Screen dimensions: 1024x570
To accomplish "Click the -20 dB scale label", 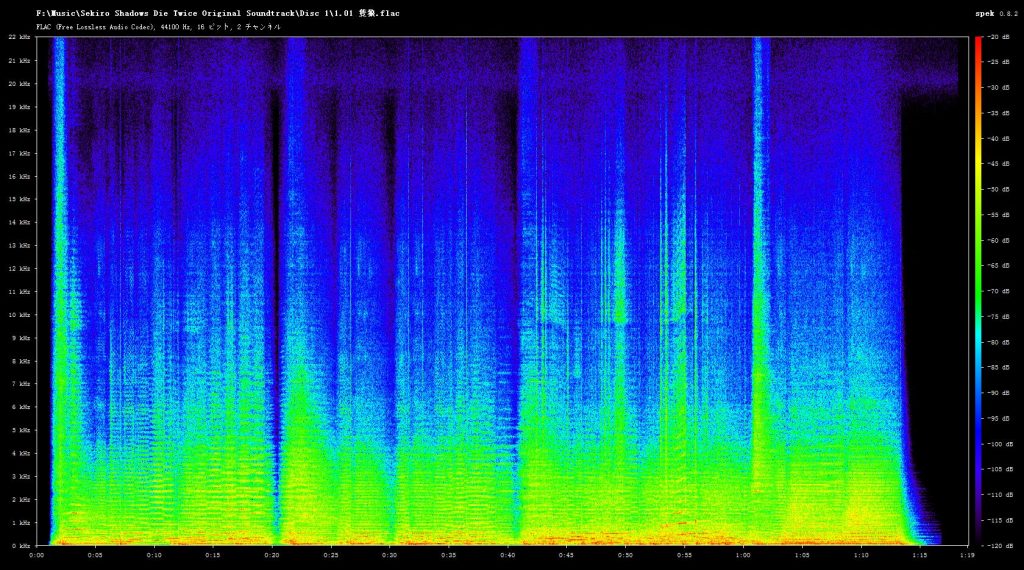I will (999, 37).
